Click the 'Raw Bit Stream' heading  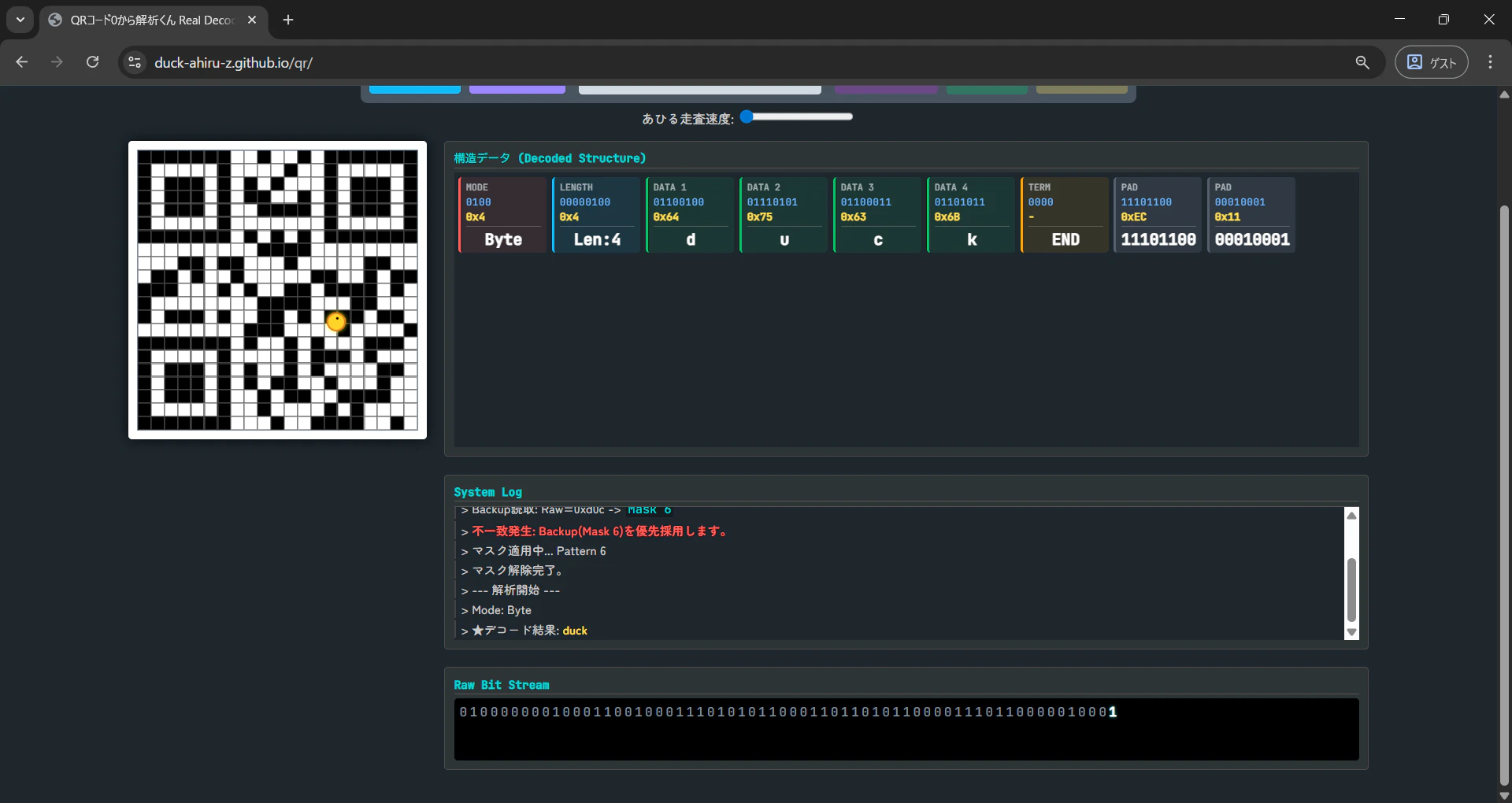[x=502, y=685]
